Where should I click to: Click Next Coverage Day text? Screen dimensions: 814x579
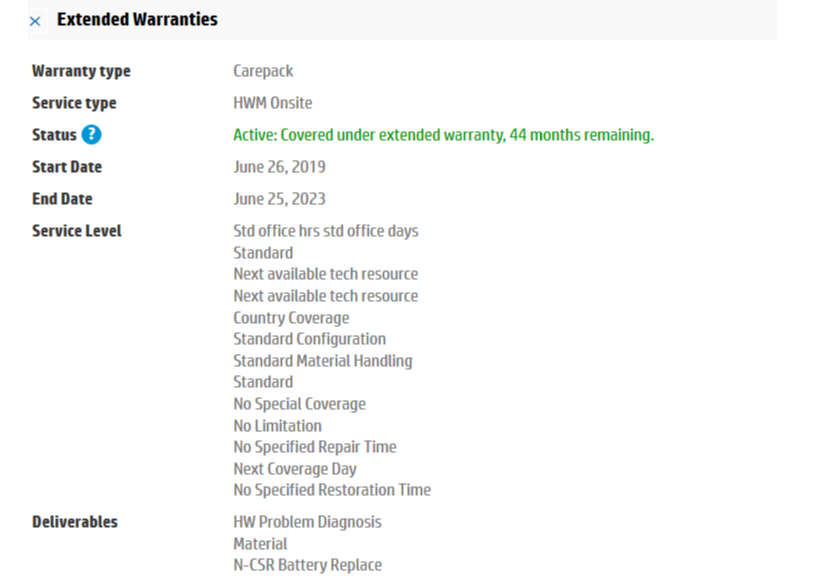(x=294, y=469)
